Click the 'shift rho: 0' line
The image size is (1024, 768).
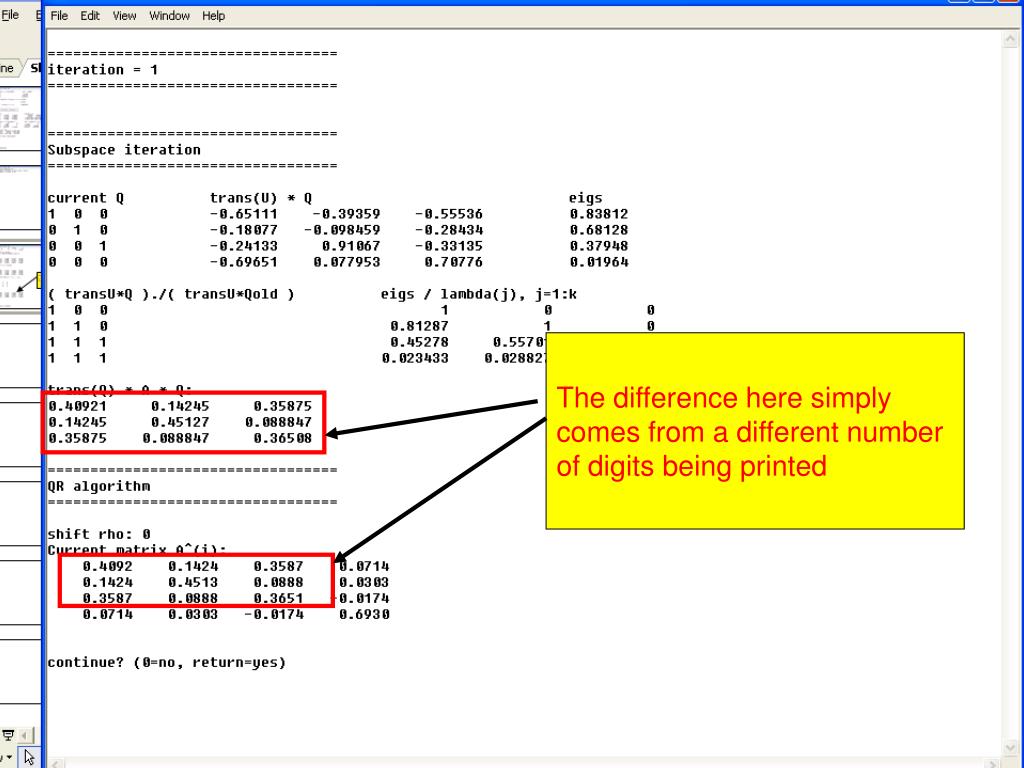99,534
